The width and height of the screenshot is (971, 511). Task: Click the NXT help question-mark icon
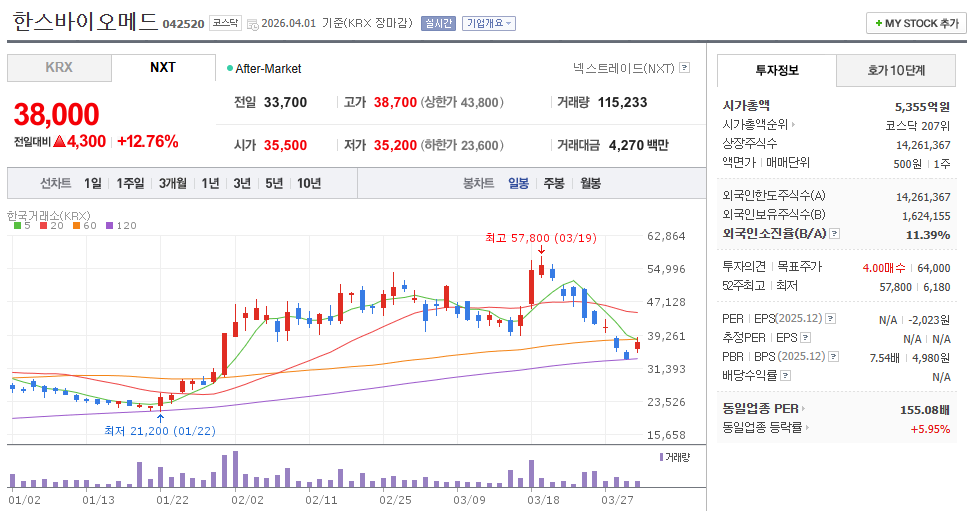tap(684, 68)
